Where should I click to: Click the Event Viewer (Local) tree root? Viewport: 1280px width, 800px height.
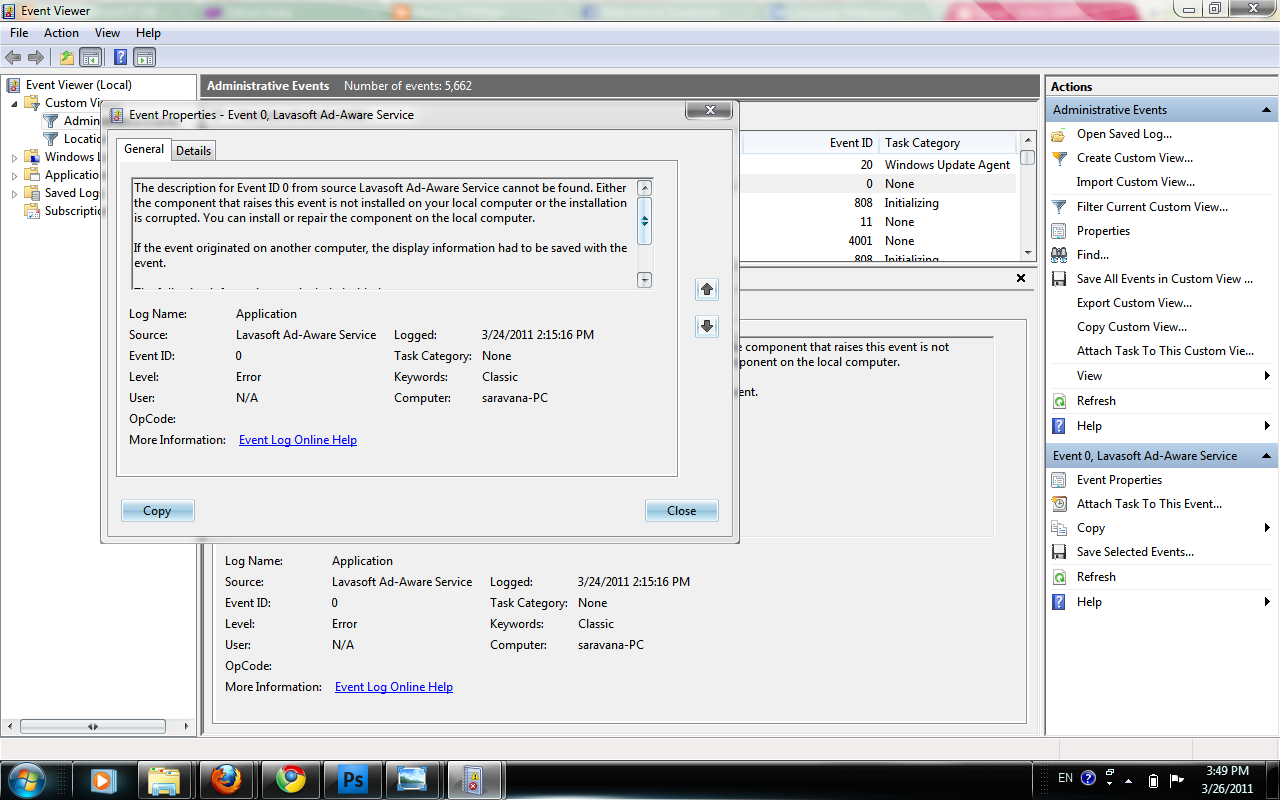pyautogui.click(x=79, y=85)
